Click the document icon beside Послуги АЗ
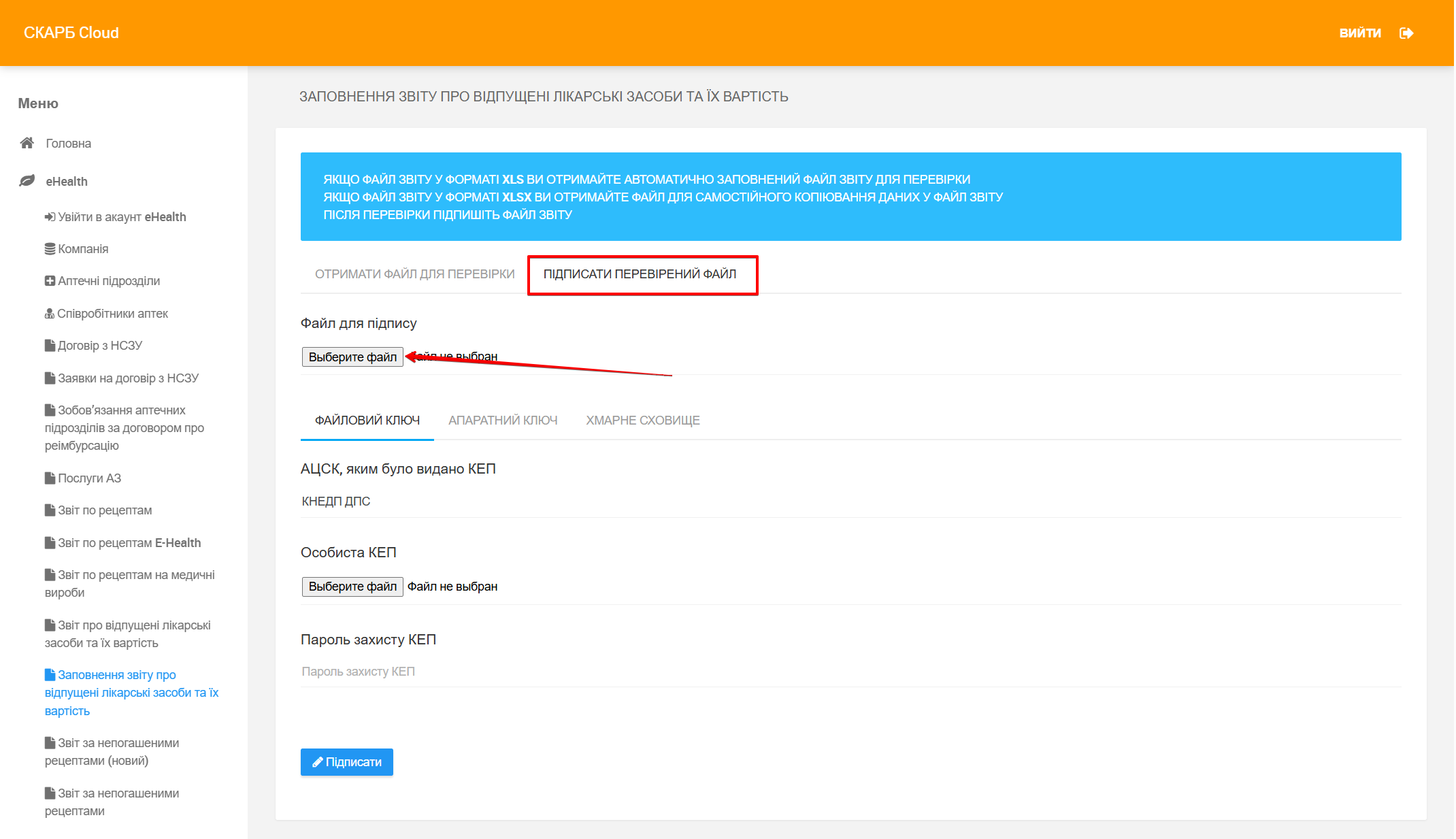The height and width of the screenshot is (839, 1456). point(50,478)
